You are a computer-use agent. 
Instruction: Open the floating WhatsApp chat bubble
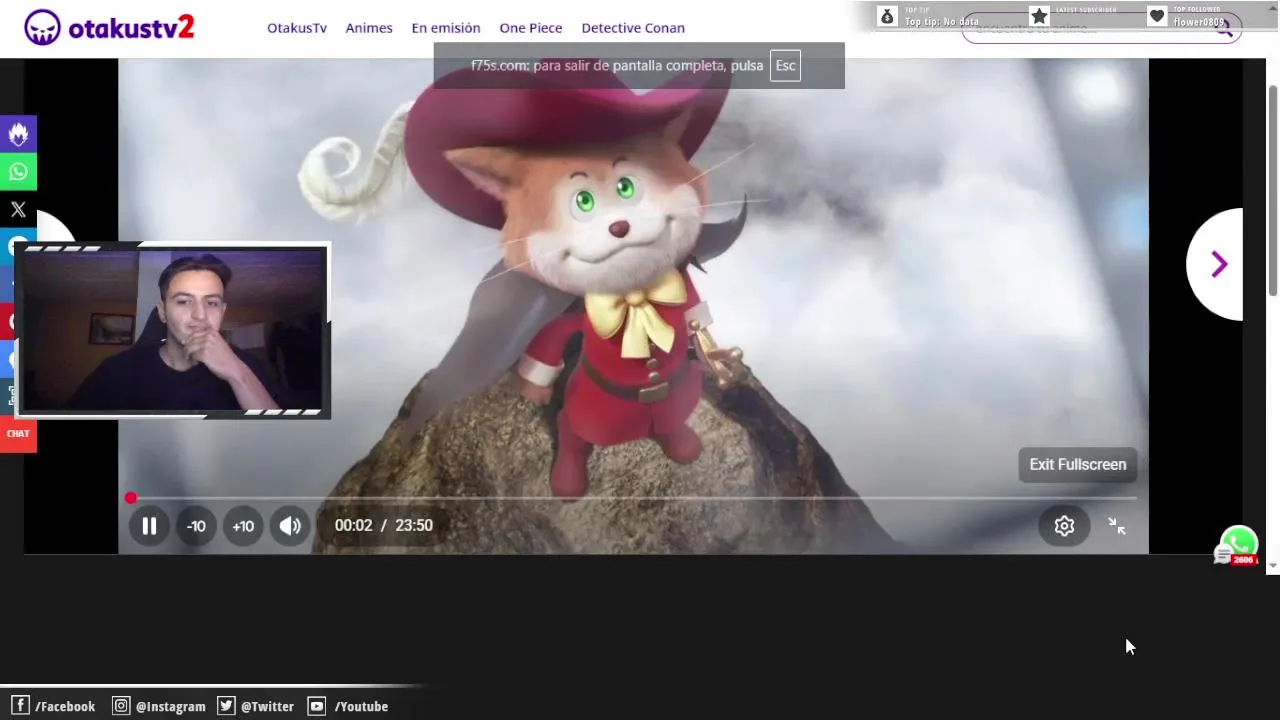click(x=1239, y=545)
